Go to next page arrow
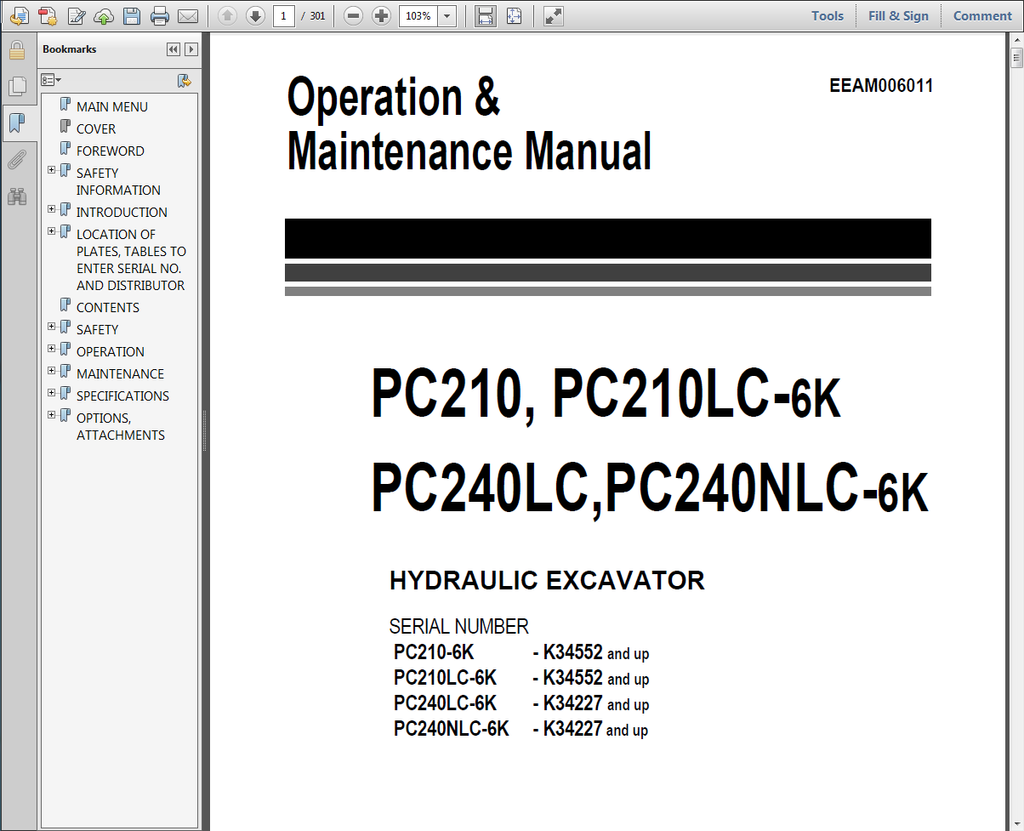This screenshot has height=831, width=1024. pyautogui.click(x=255, y=16)
